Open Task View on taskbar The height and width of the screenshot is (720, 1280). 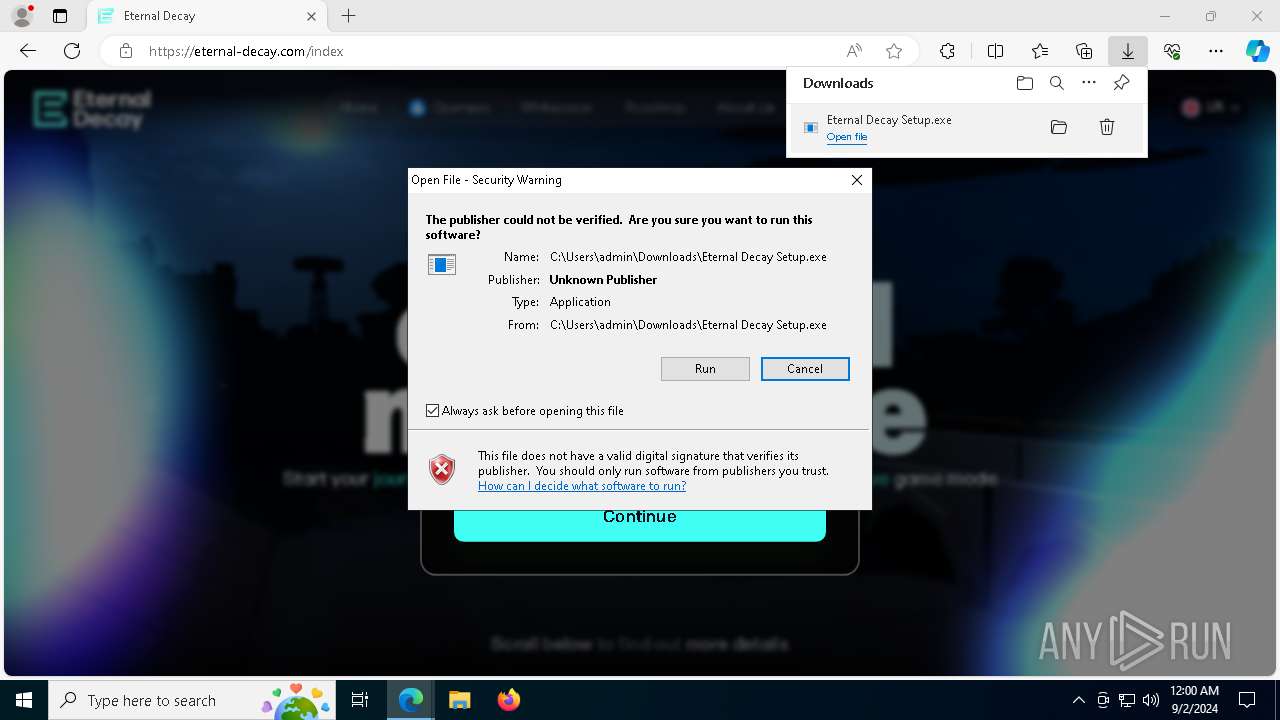coord(361,700)
